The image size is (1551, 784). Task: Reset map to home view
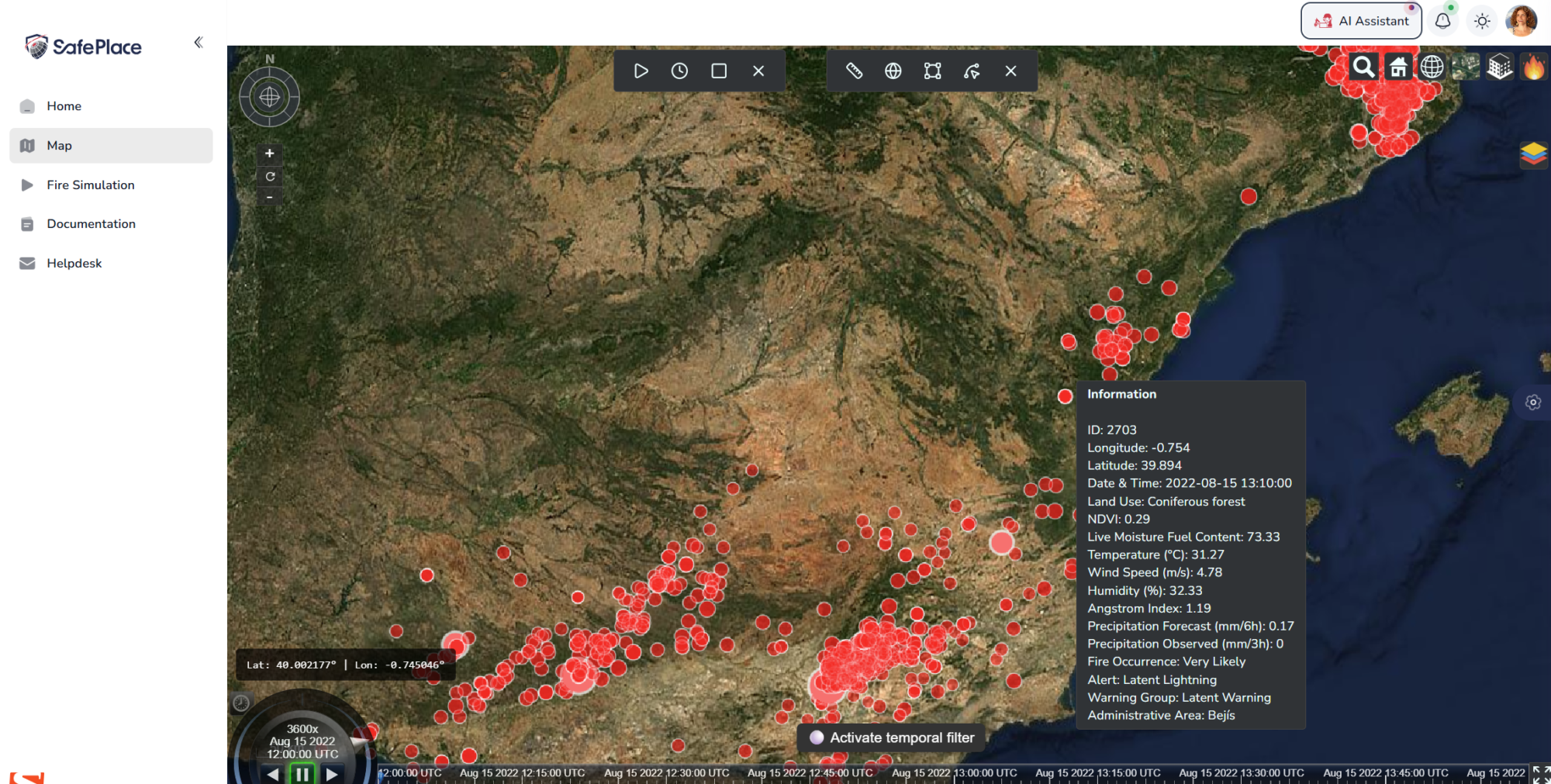1397,67
